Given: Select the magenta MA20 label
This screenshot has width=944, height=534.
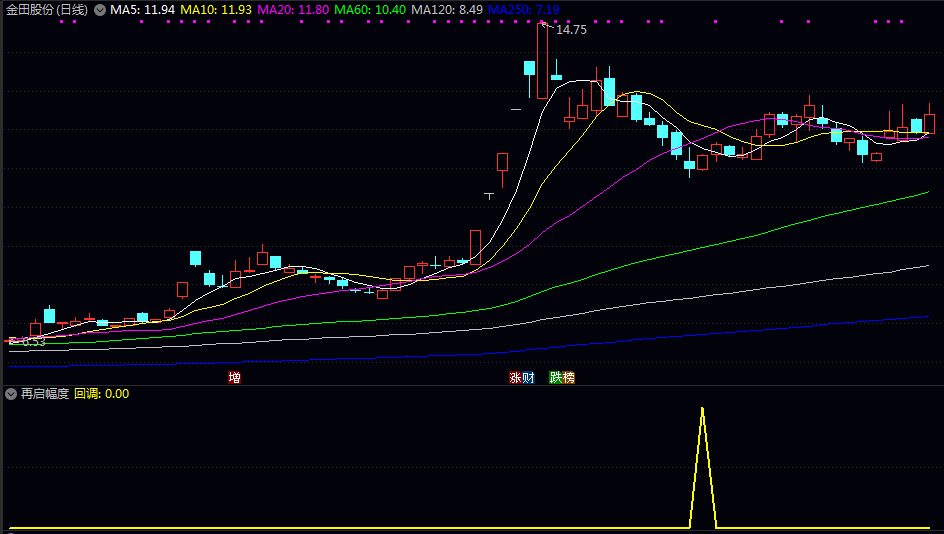Looking at the screenshot, I should [x=293, y=10].
